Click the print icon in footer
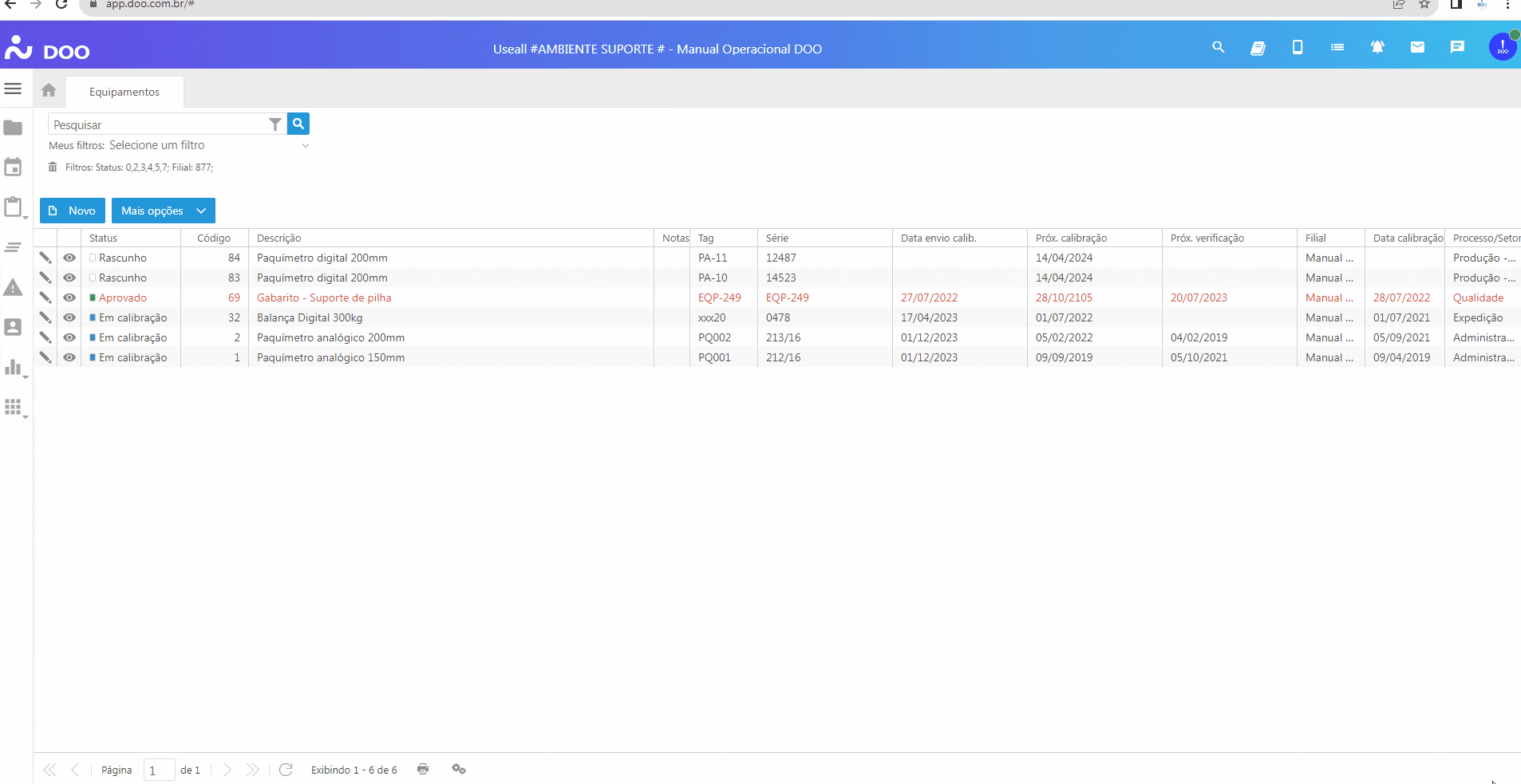 coord(423,769)
